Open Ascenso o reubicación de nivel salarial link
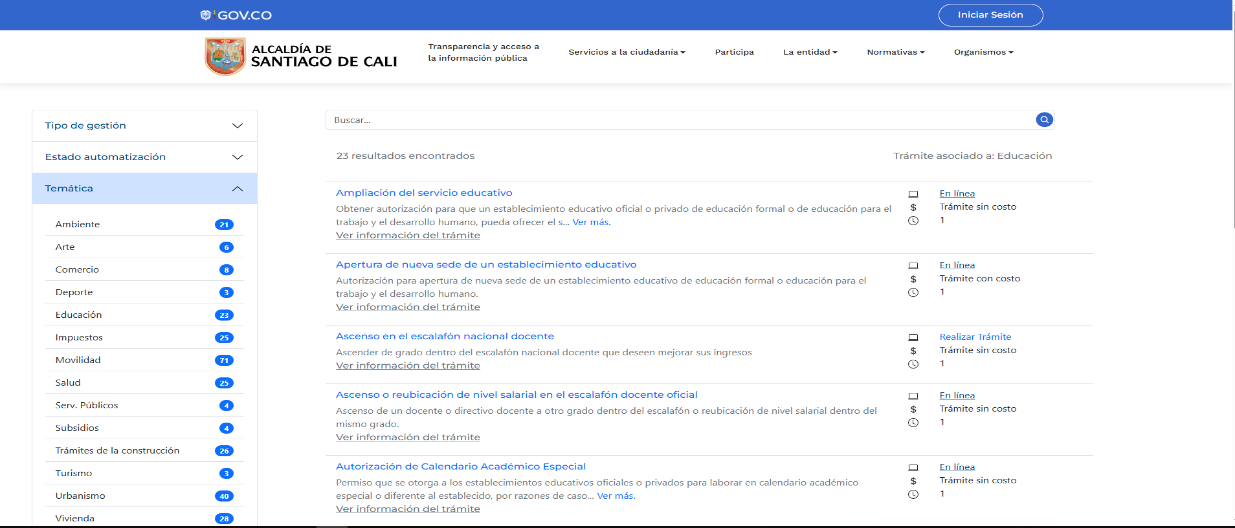This screenshot has height=528, width=1235. click(517, 395)
